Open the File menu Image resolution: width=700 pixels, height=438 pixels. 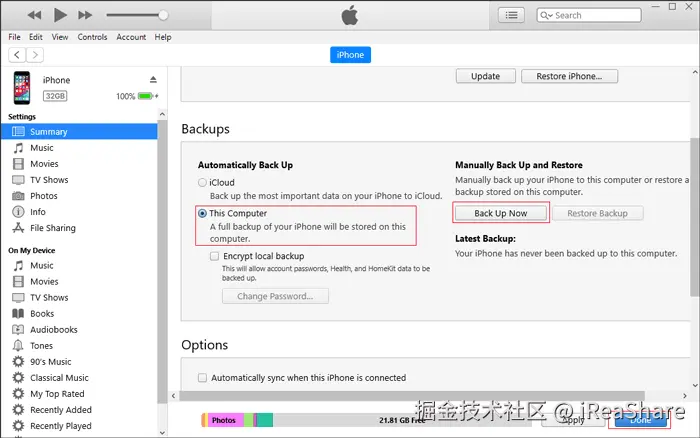14,37
